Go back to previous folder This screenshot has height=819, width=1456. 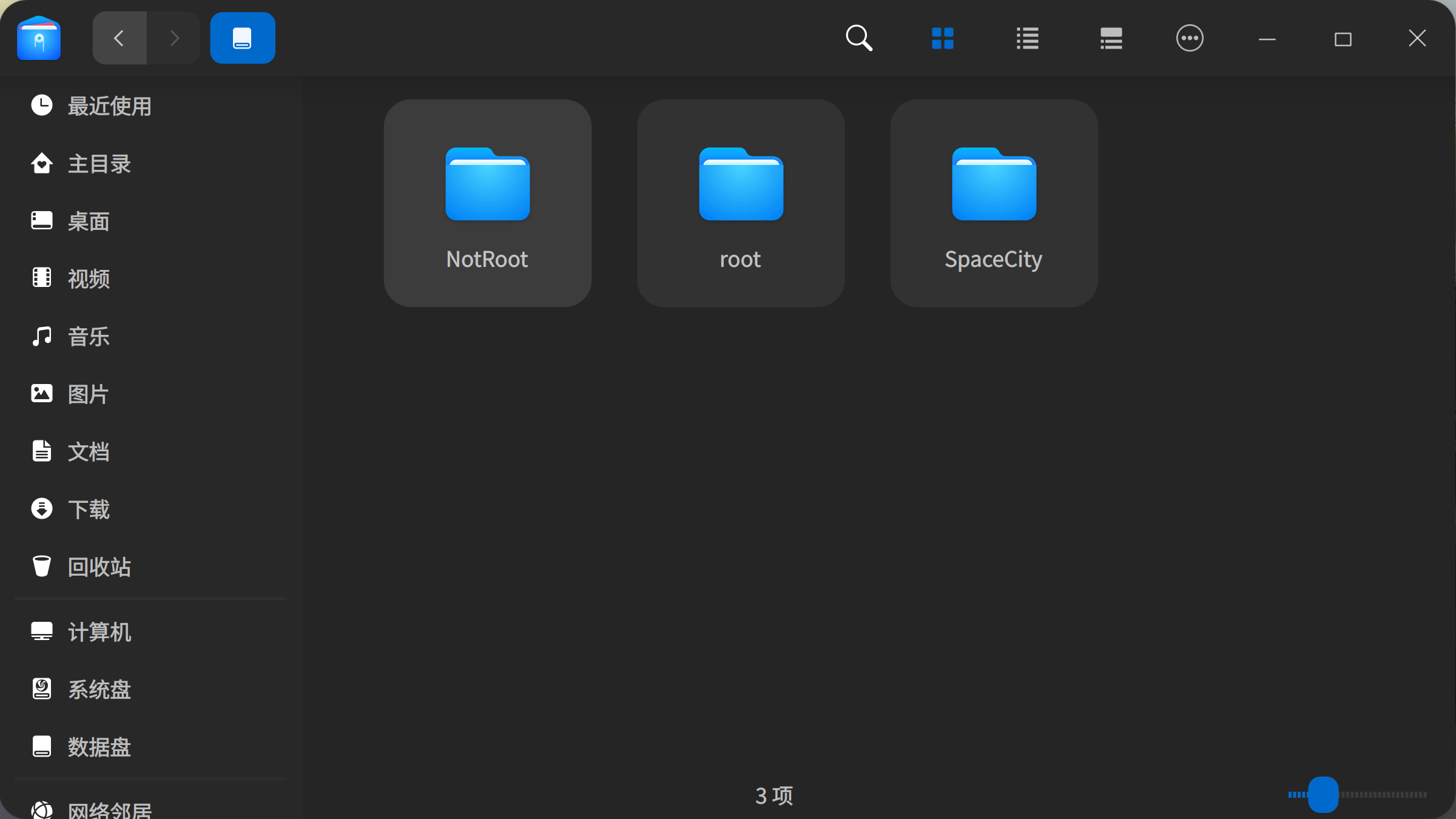(120, 38)
